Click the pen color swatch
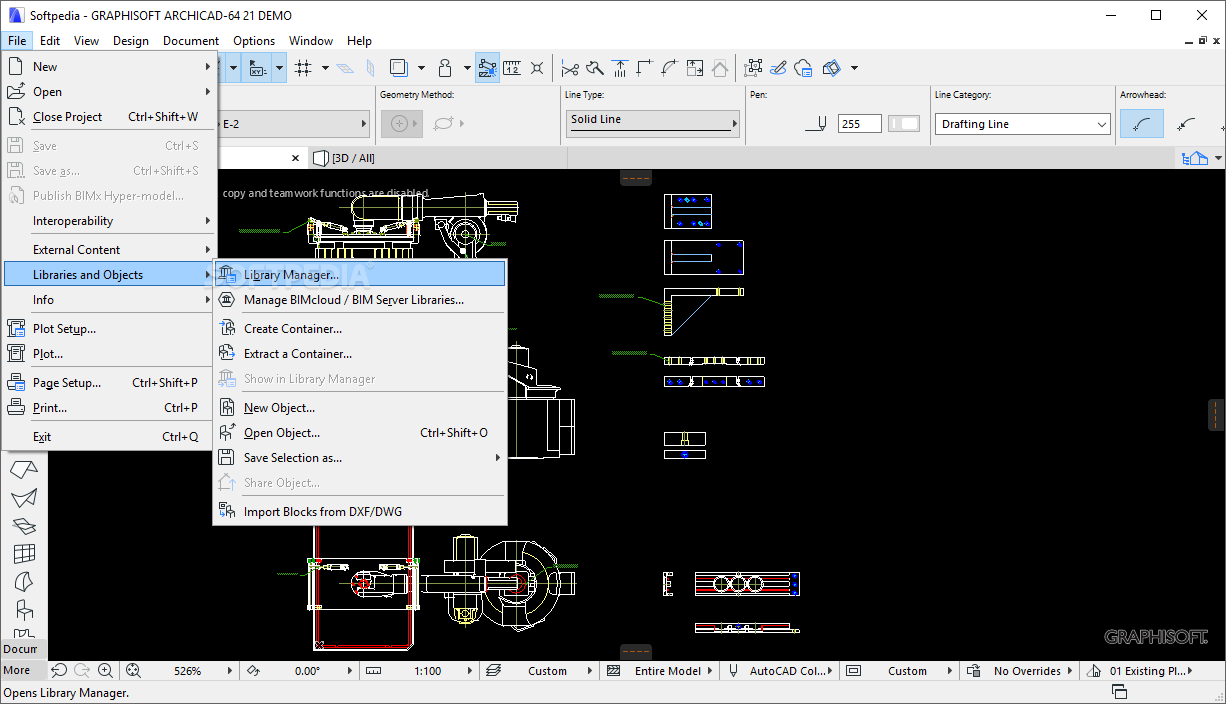1226x704 pixels. [x=904, y=124]
